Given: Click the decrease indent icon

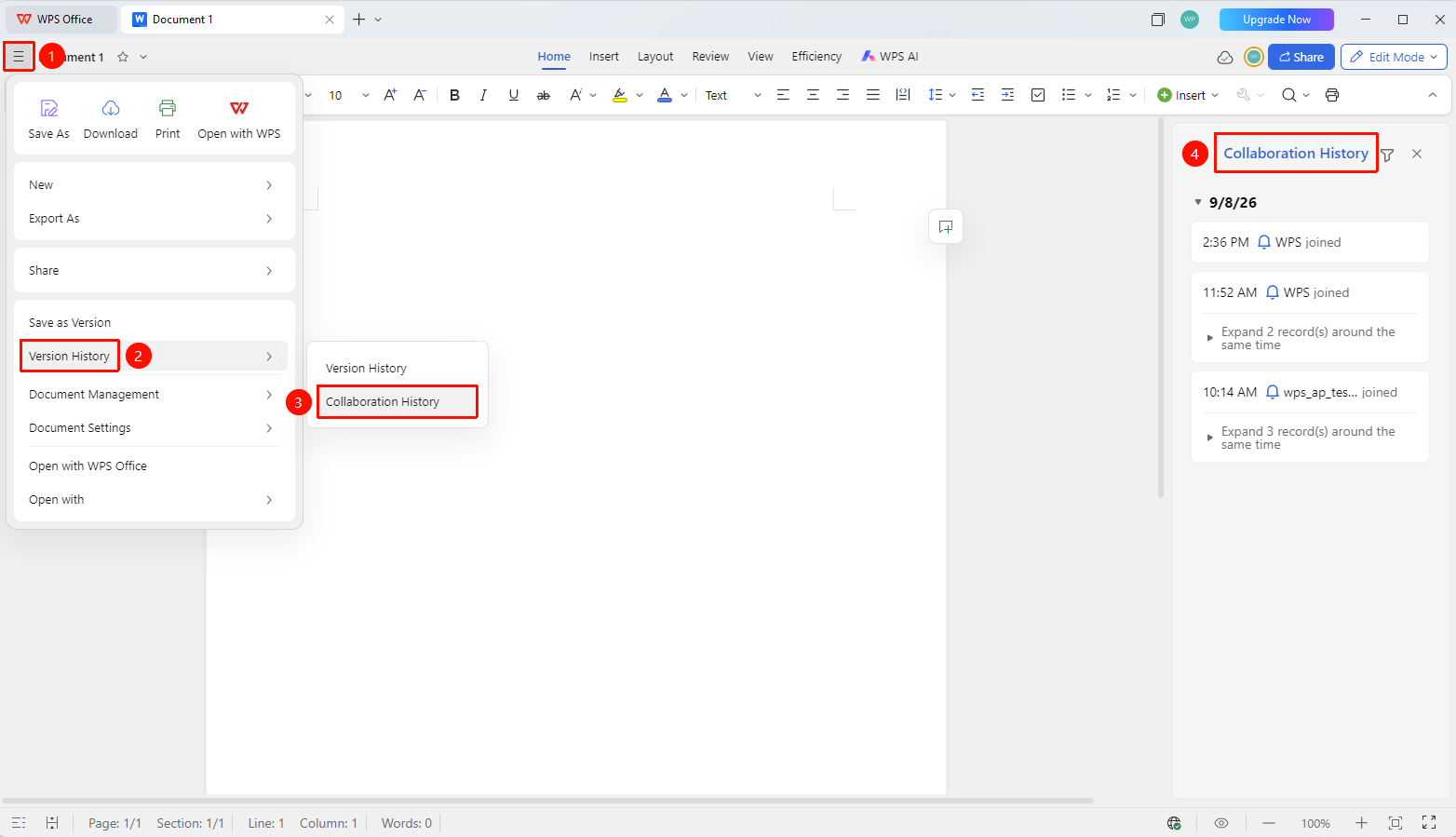Looking at the screenshot, I should click(977, 95).
